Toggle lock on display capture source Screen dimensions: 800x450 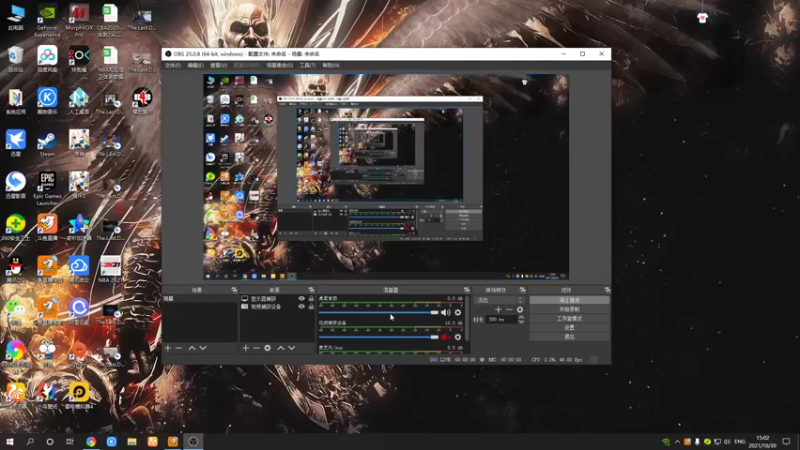pos(311,298)
